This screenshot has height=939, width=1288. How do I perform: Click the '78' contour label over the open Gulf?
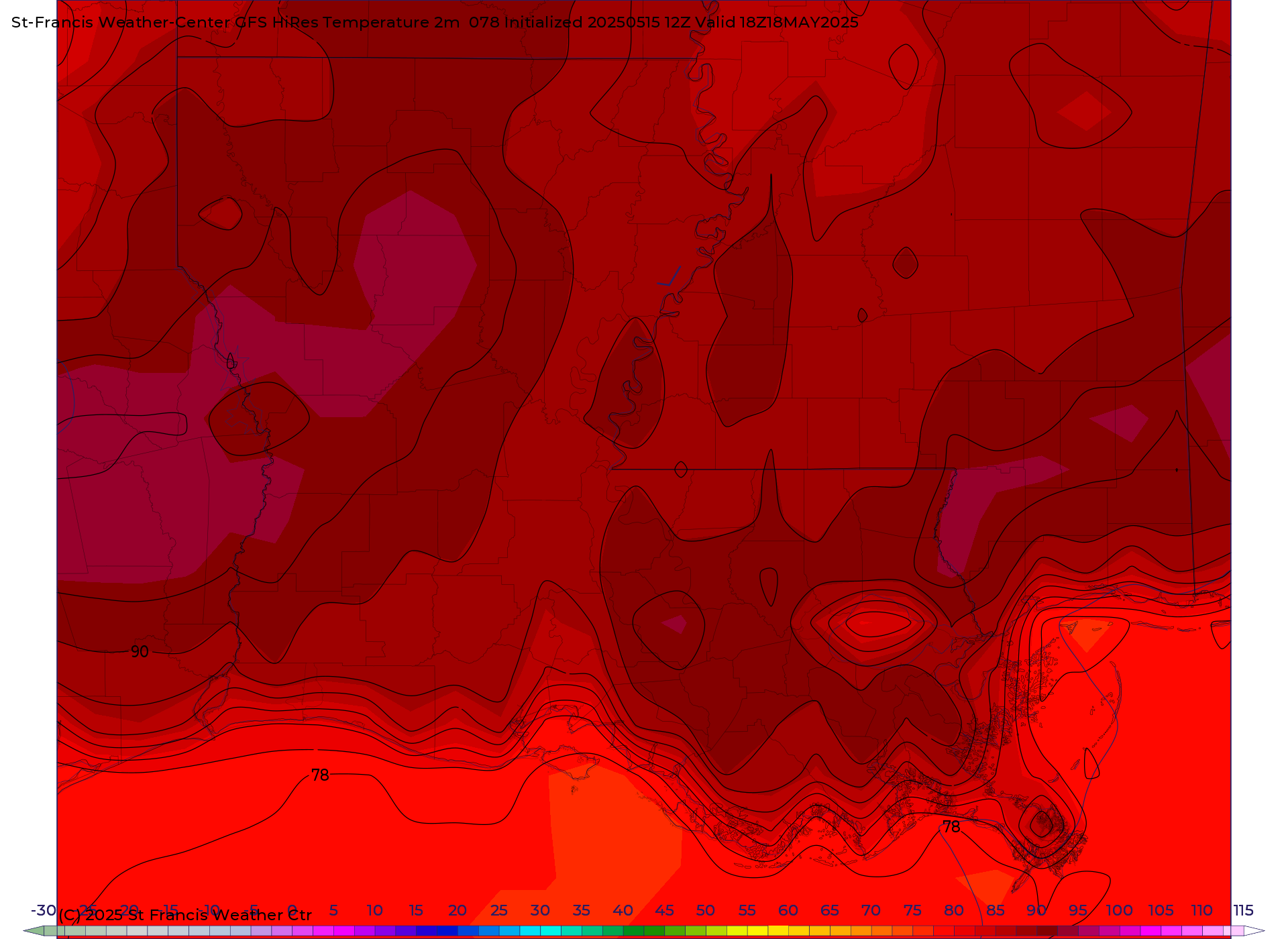[x=320, y=775]
